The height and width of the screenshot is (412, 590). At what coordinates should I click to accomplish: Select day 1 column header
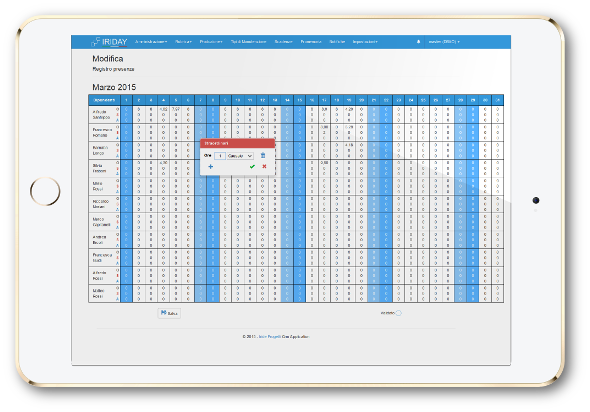[126, 100]
